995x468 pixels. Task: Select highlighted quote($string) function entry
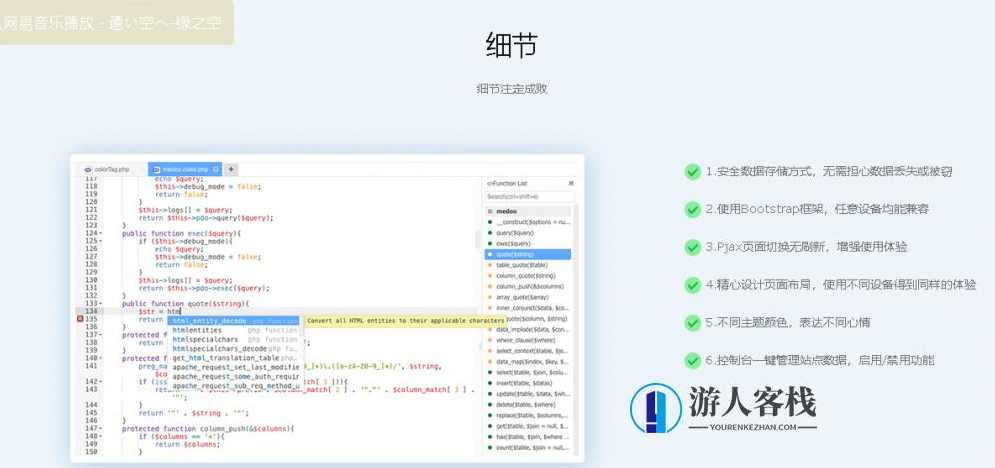[528, 254]
